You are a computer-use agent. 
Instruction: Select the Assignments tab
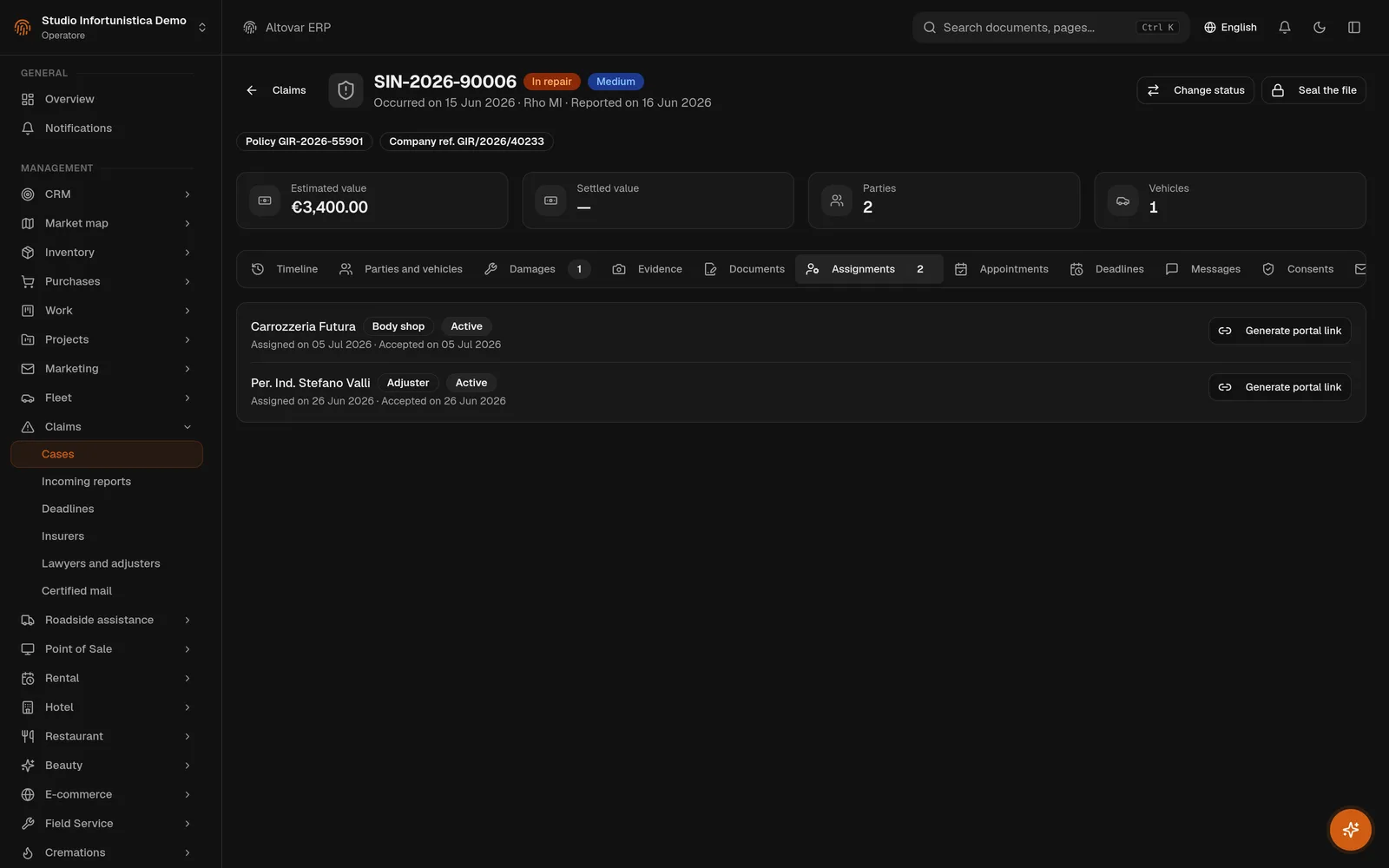coord(869,269)
